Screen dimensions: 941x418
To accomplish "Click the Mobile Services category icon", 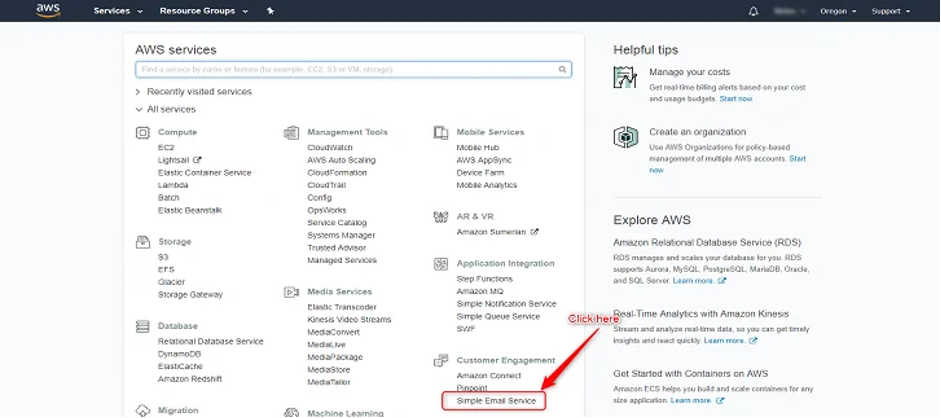I will point(441,133).
